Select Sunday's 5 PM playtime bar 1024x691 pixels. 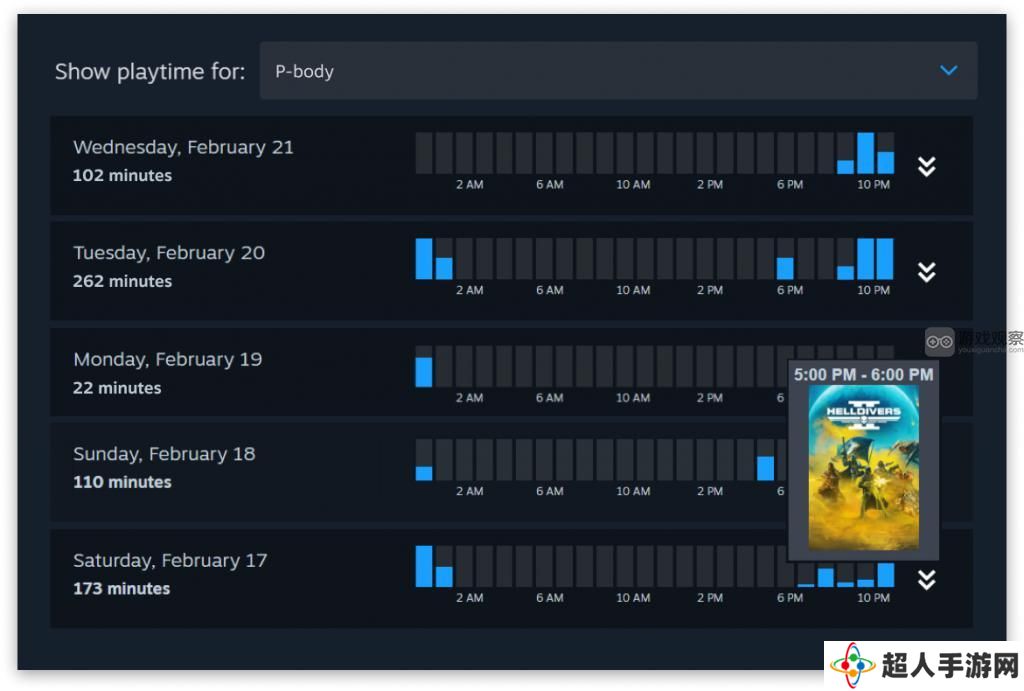765,468
